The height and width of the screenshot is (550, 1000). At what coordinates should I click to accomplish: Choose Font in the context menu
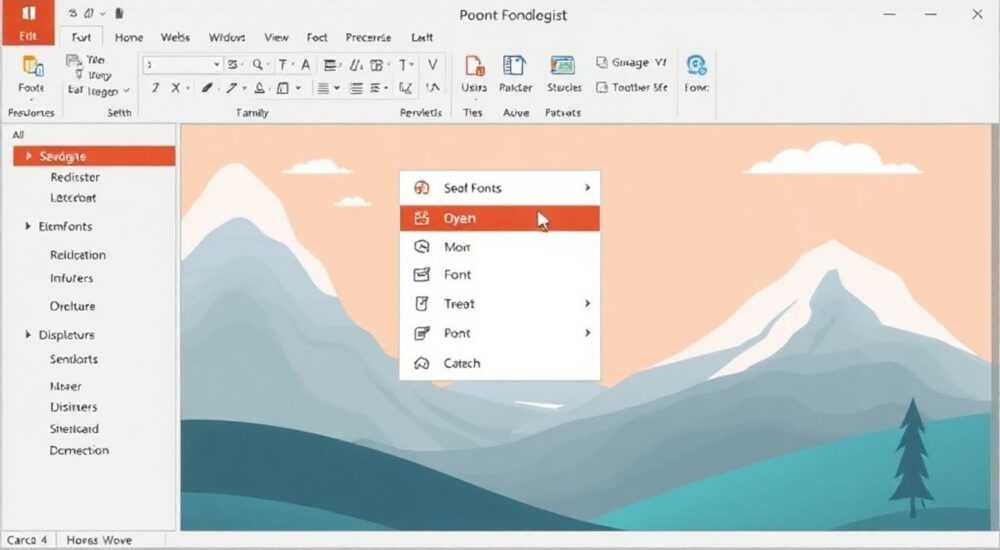pos(499,275)
